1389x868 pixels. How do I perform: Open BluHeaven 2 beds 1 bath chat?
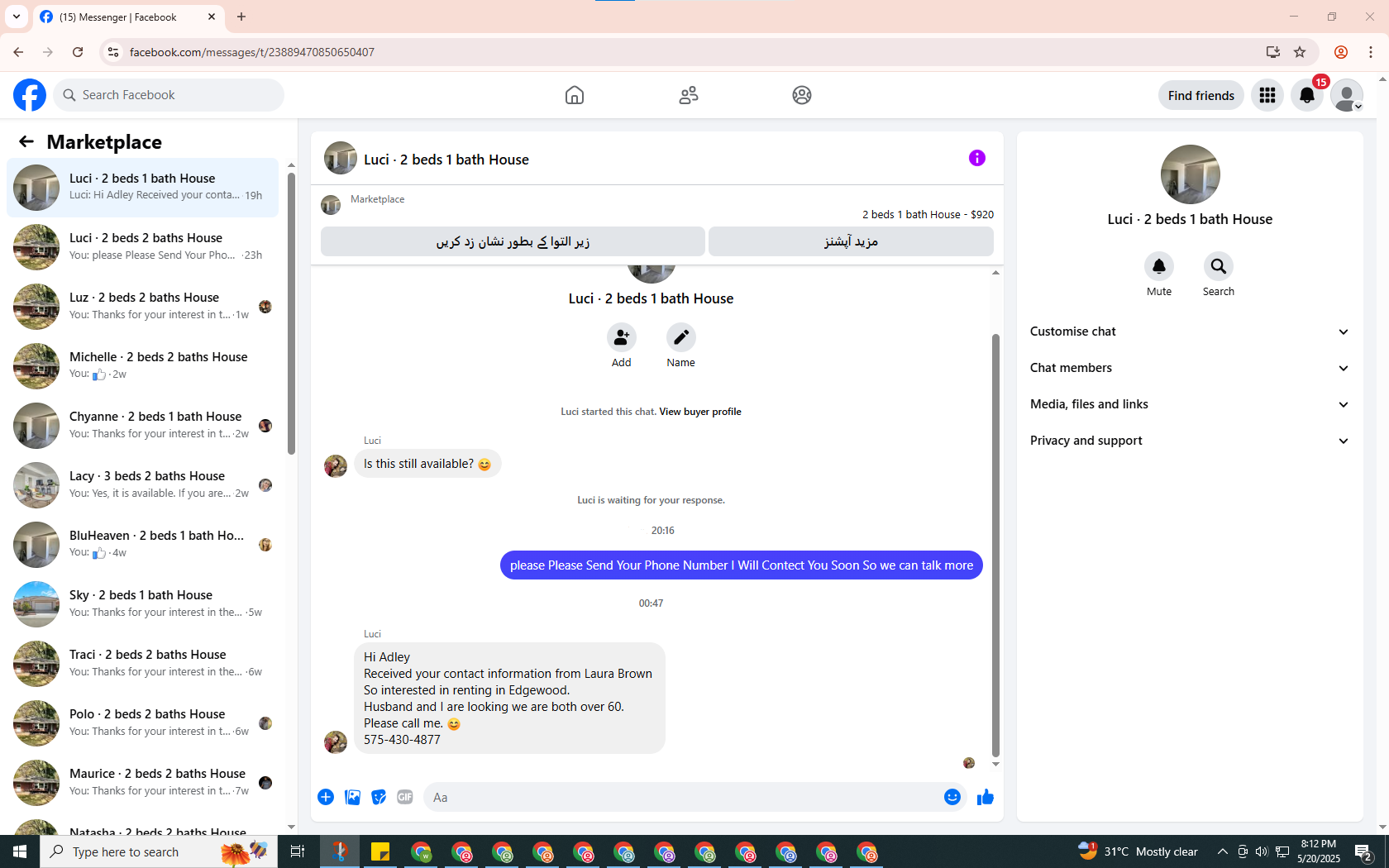[142, 545]
